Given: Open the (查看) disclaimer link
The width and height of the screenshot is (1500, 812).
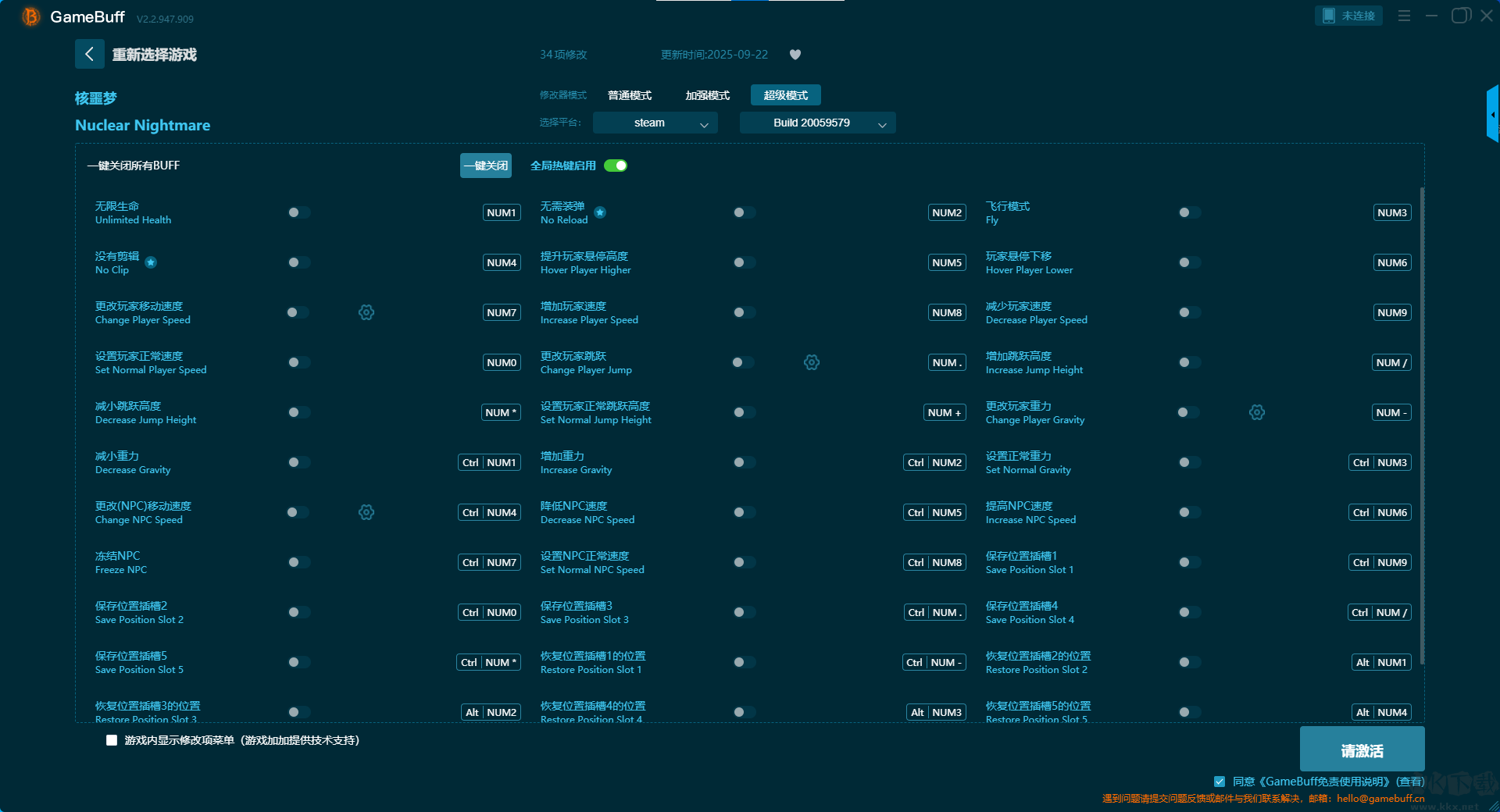Looking at the screenshot, I should (1410, 782).
